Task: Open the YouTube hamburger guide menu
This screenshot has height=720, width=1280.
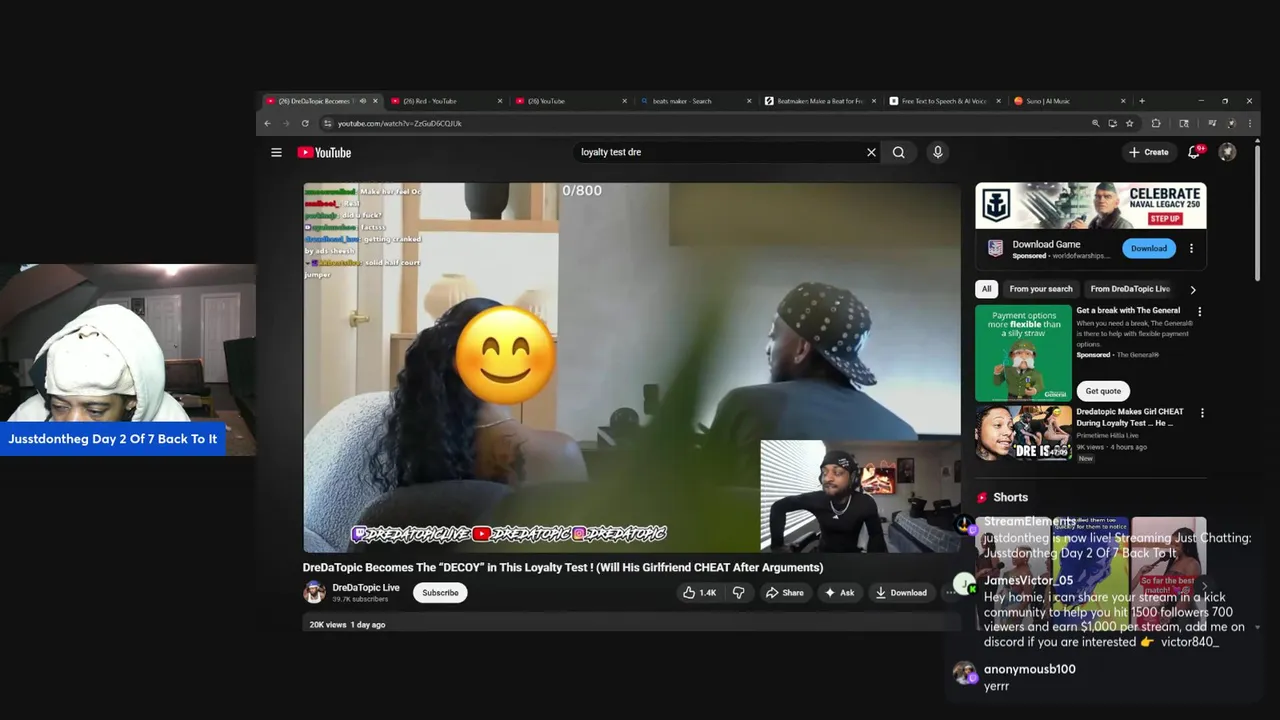Action: (276, 152)
